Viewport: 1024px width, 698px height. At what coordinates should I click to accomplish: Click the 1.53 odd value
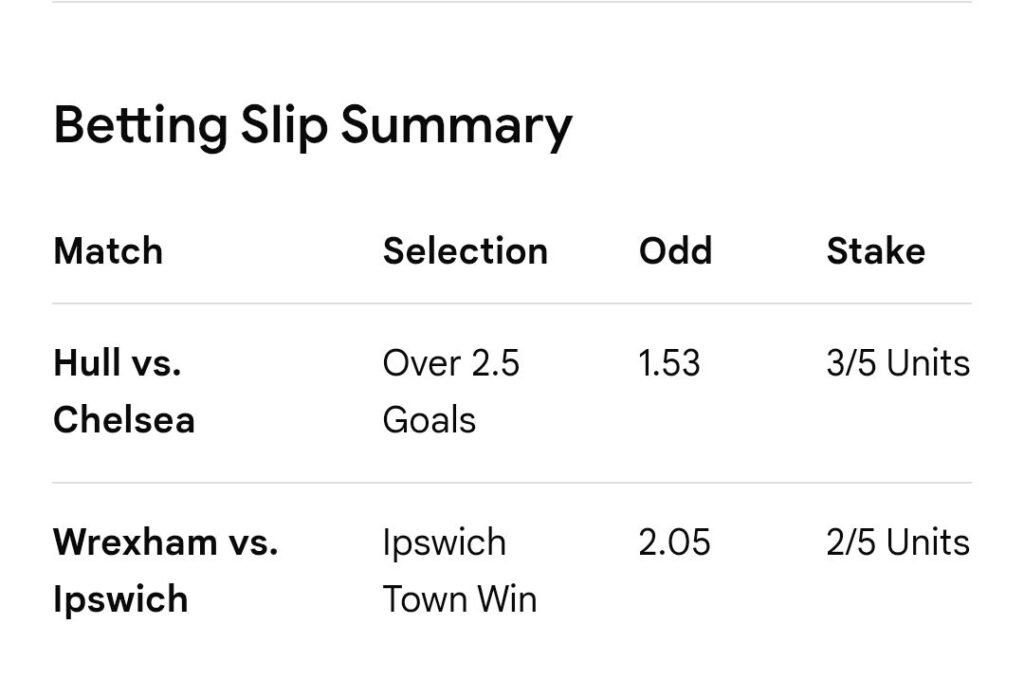click(x=669, y=363)
